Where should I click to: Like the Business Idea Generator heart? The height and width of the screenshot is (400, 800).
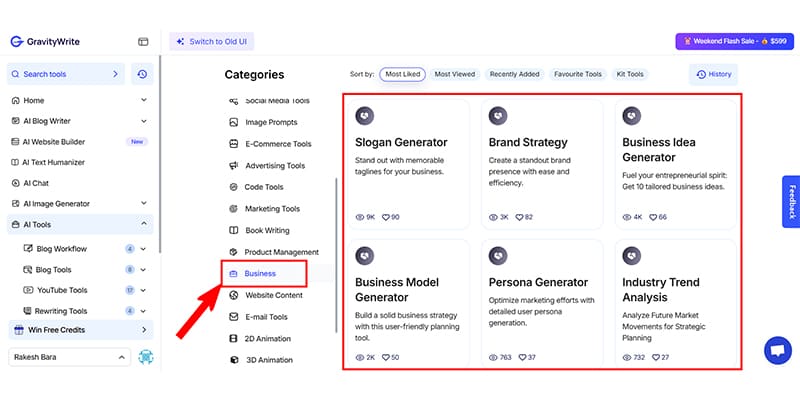[653, 217]
